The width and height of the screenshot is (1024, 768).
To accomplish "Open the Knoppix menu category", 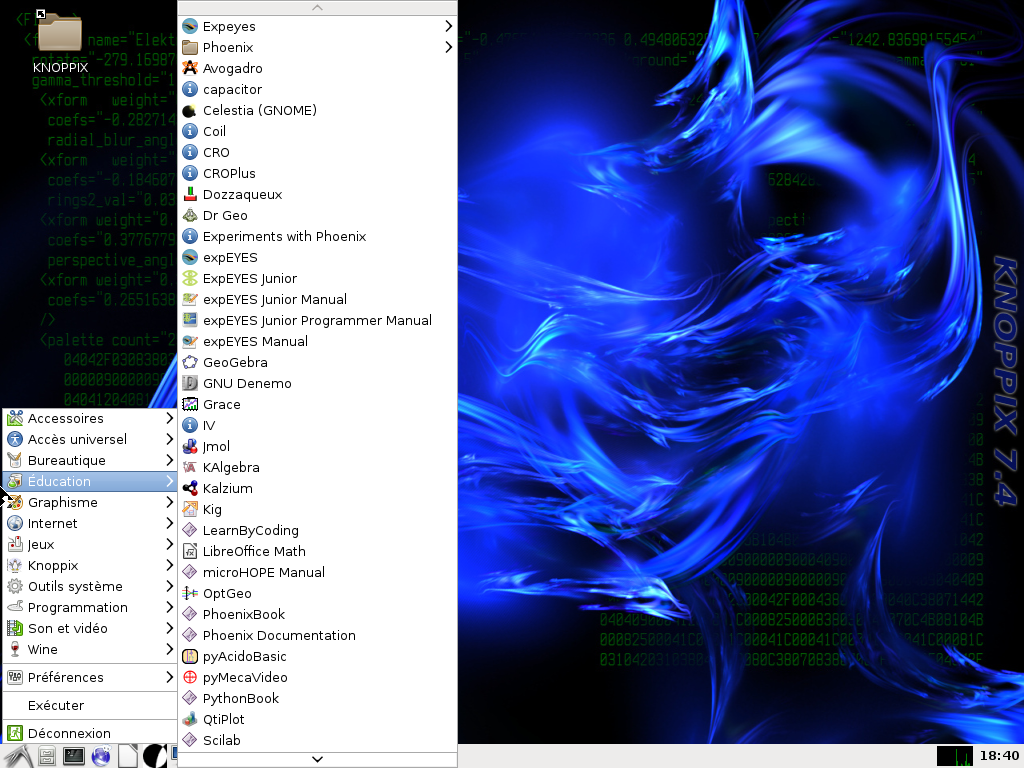I will pyautogui.click(x=90, y=566).
